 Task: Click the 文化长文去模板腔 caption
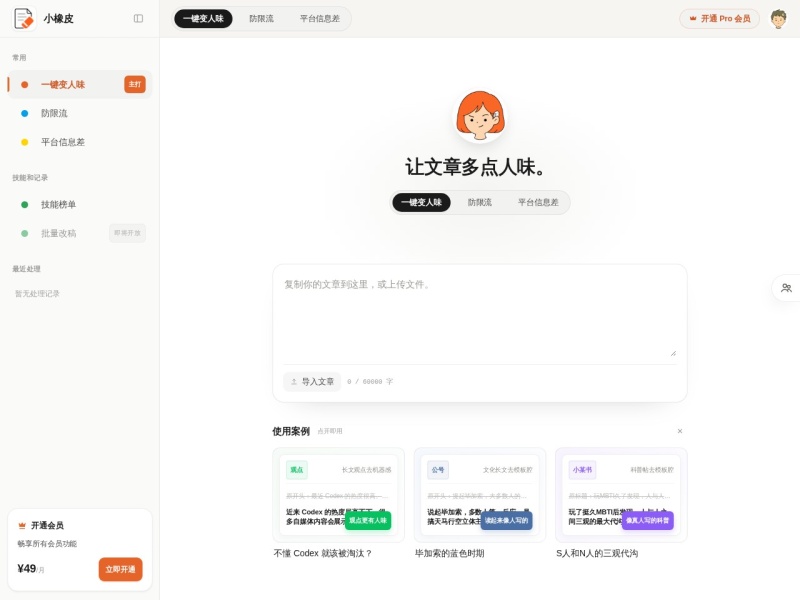[508, 470]
